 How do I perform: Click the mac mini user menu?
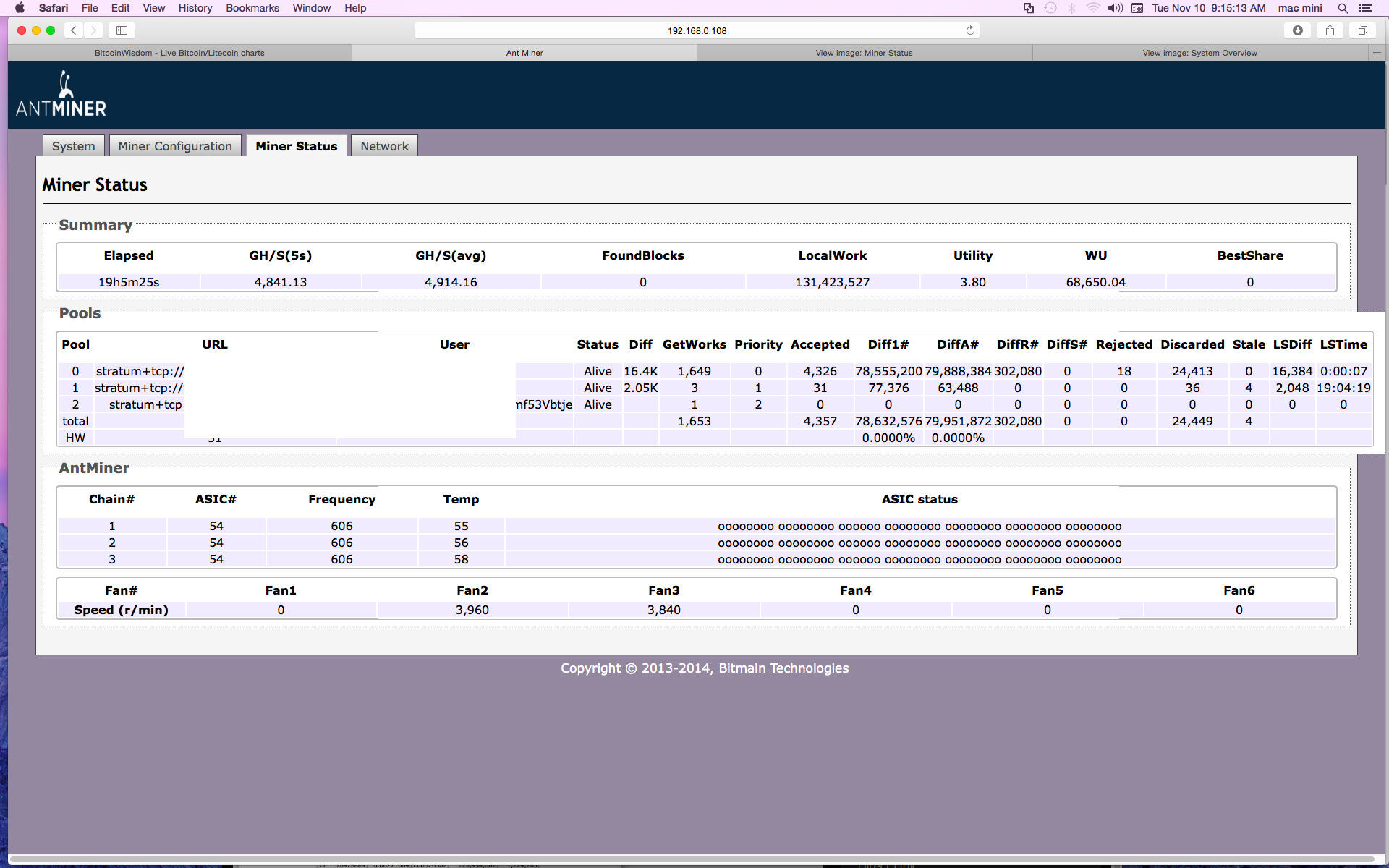click(1300, 8)
